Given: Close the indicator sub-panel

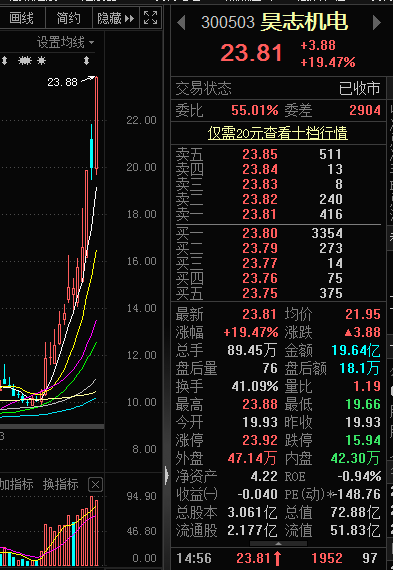Looking at the screenshot, I should [x=95, y=485].
